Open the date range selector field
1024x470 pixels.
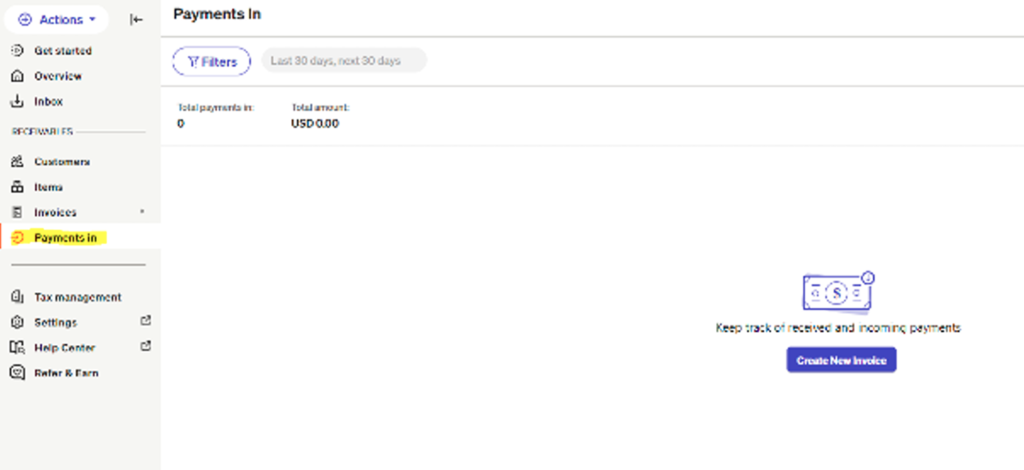coord(343,61)
